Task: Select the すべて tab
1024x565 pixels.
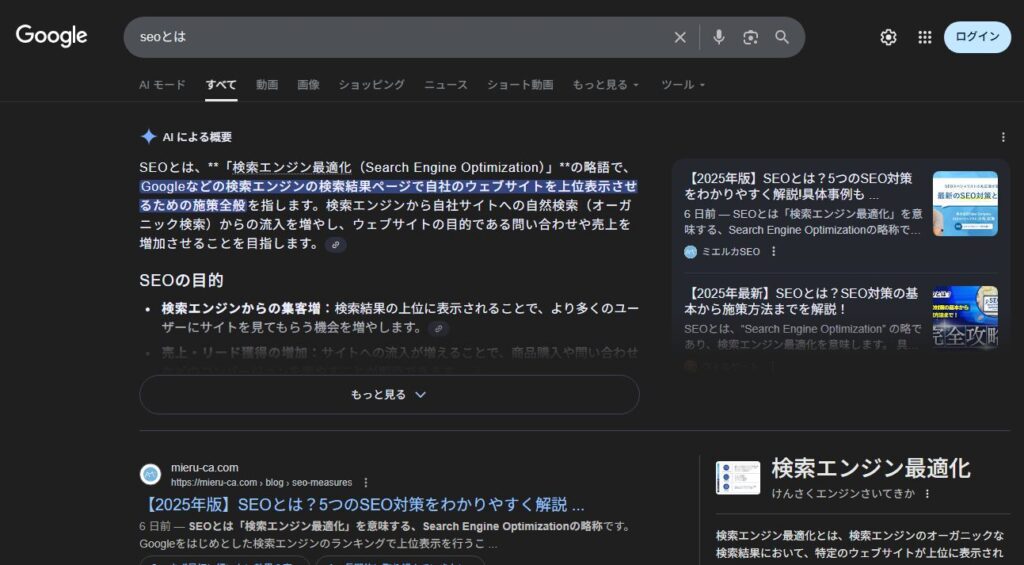Action: point(221,85)
